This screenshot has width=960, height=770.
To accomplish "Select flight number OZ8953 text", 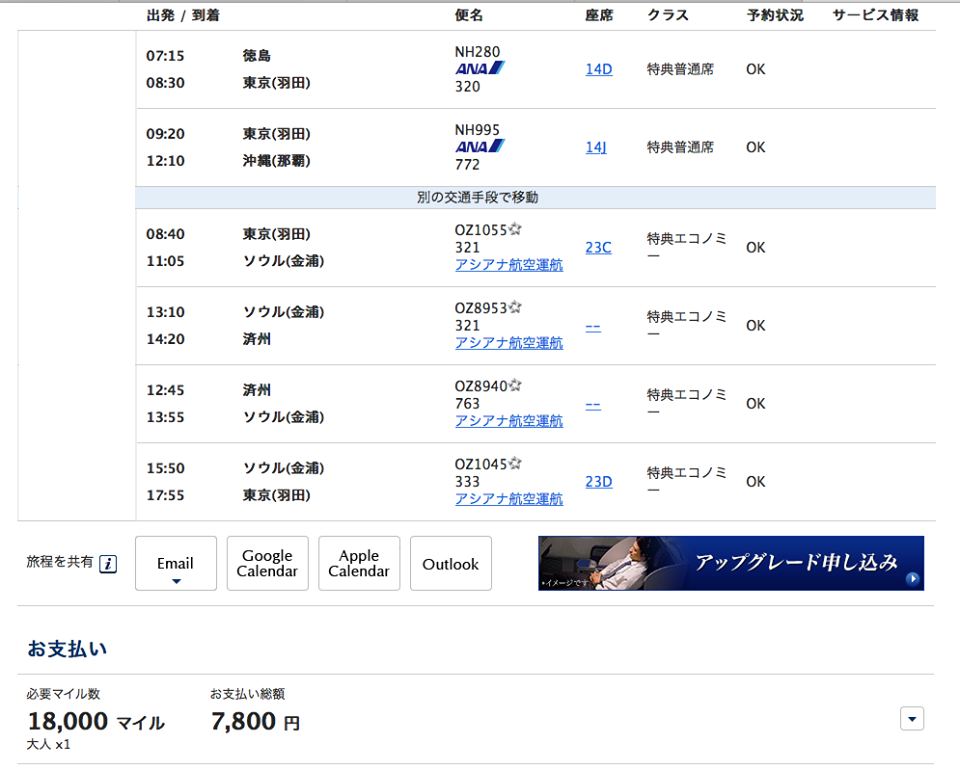I will pyautogui.click(x=481, y=308).
